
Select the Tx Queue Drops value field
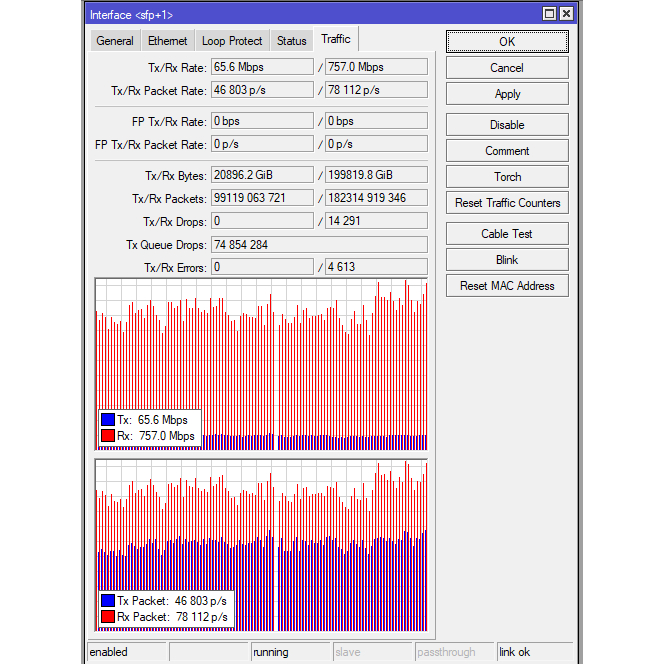click(x=318, y=245)
